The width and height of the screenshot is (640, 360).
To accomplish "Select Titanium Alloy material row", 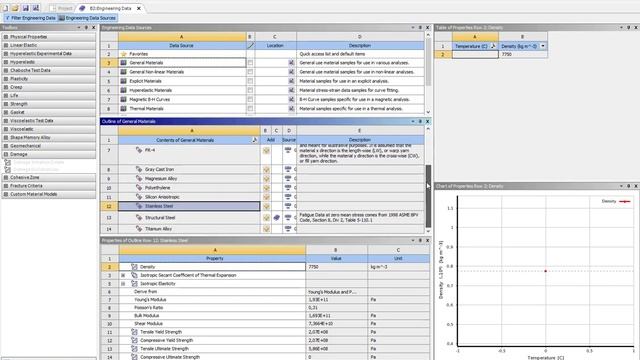I will (x=189, y=229).
